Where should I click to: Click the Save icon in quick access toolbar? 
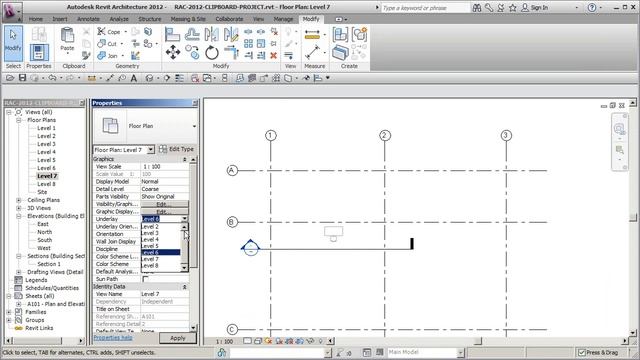click(x=22, y=78)
